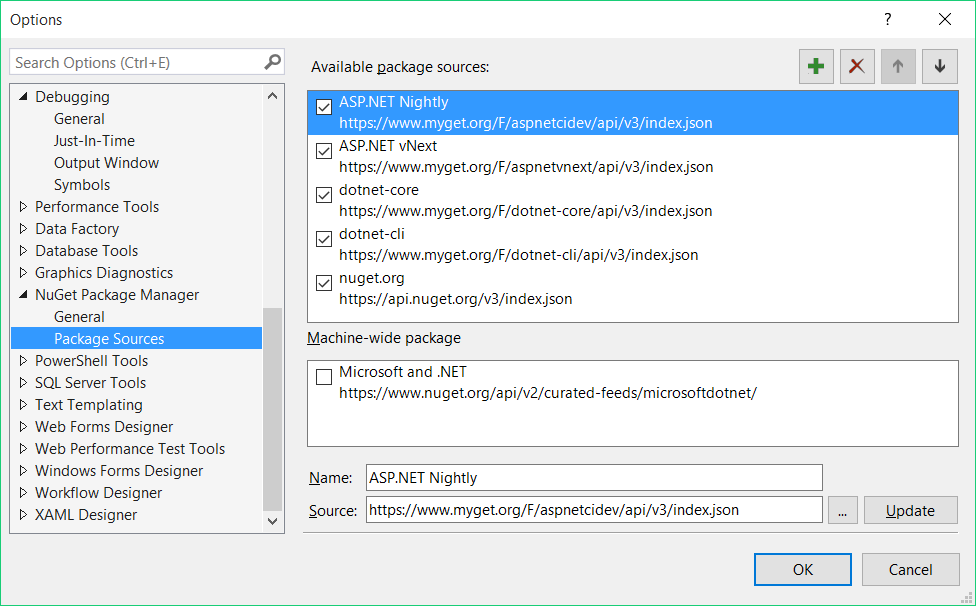The image size is (976, 606).
Task: Select the SQL Server Tools label
Action: (90, 383)
